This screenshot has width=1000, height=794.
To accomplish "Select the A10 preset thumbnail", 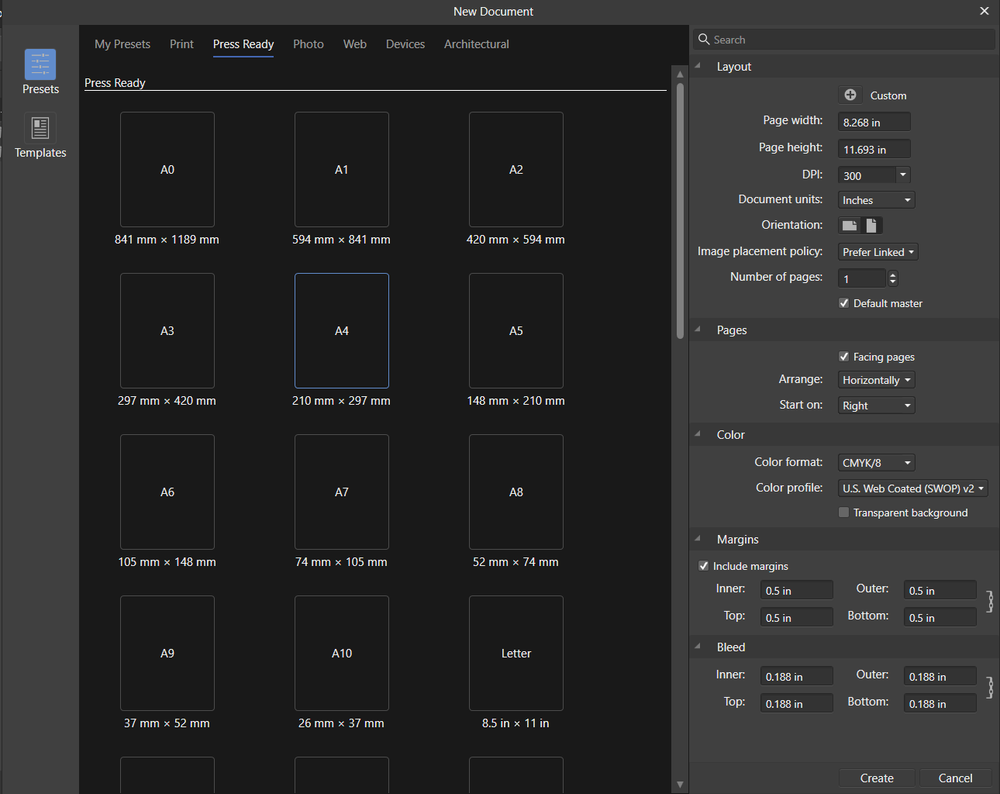I will tap(342, 653).
